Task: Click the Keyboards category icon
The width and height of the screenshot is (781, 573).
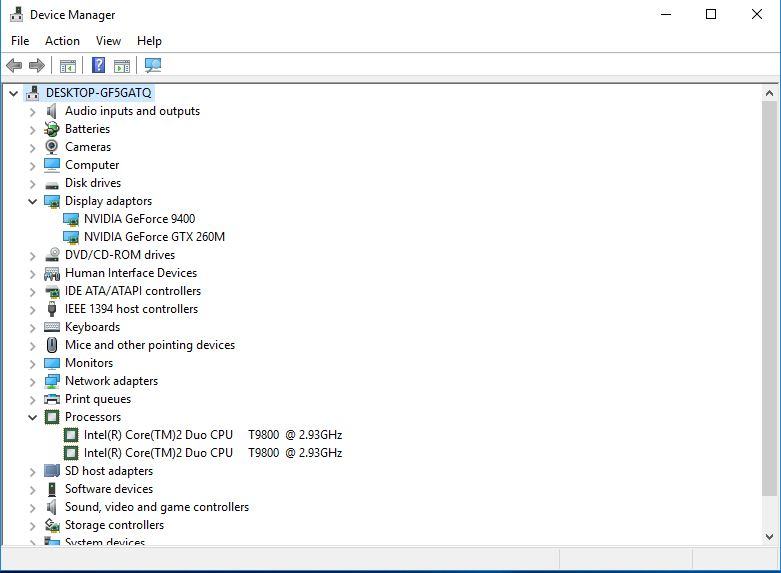Action: tap(52, 327)
